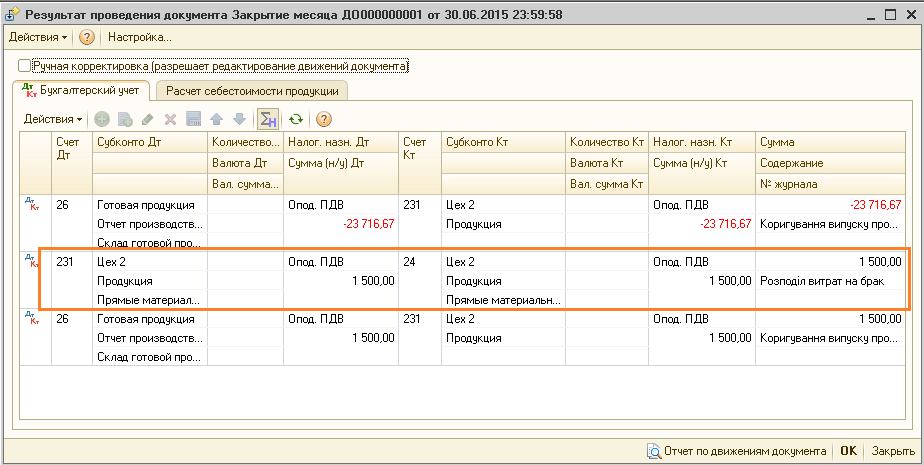
Task: Click the Сумма (н/у) Кт column header
Action: (701, 163)
